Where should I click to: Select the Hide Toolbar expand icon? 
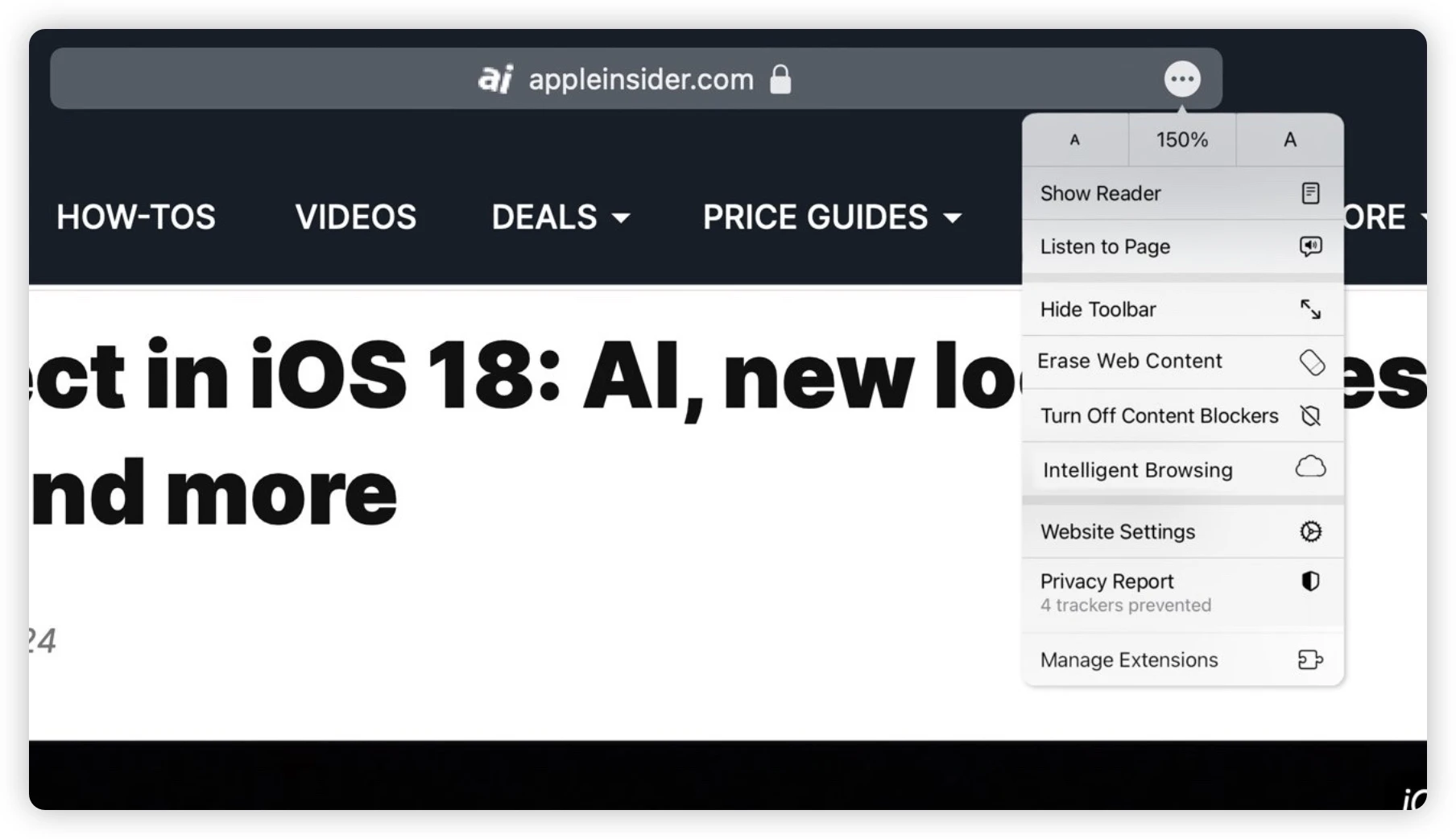pos(1311,309)
